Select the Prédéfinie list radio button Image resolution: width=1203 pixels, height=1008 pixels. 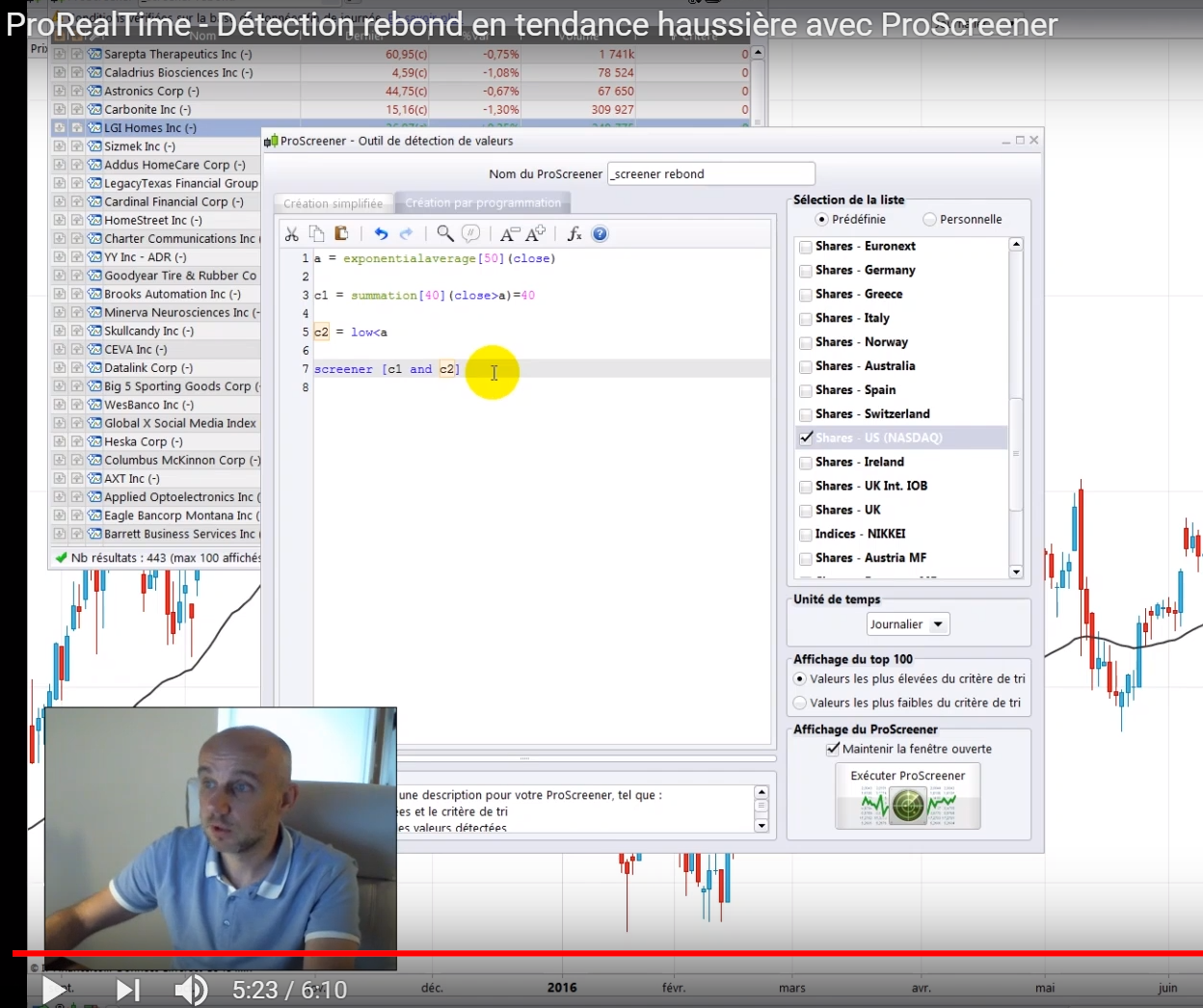coord(821,219)
